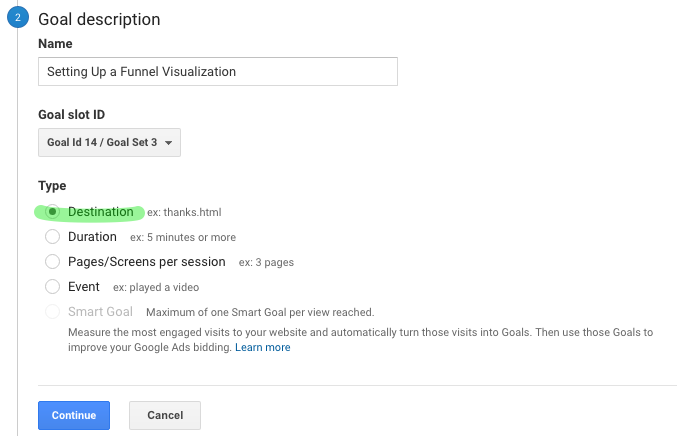Choose the Duration radio option
This screenshot has width=682, height=436.
pyautogui.click(x=52, y=237)
